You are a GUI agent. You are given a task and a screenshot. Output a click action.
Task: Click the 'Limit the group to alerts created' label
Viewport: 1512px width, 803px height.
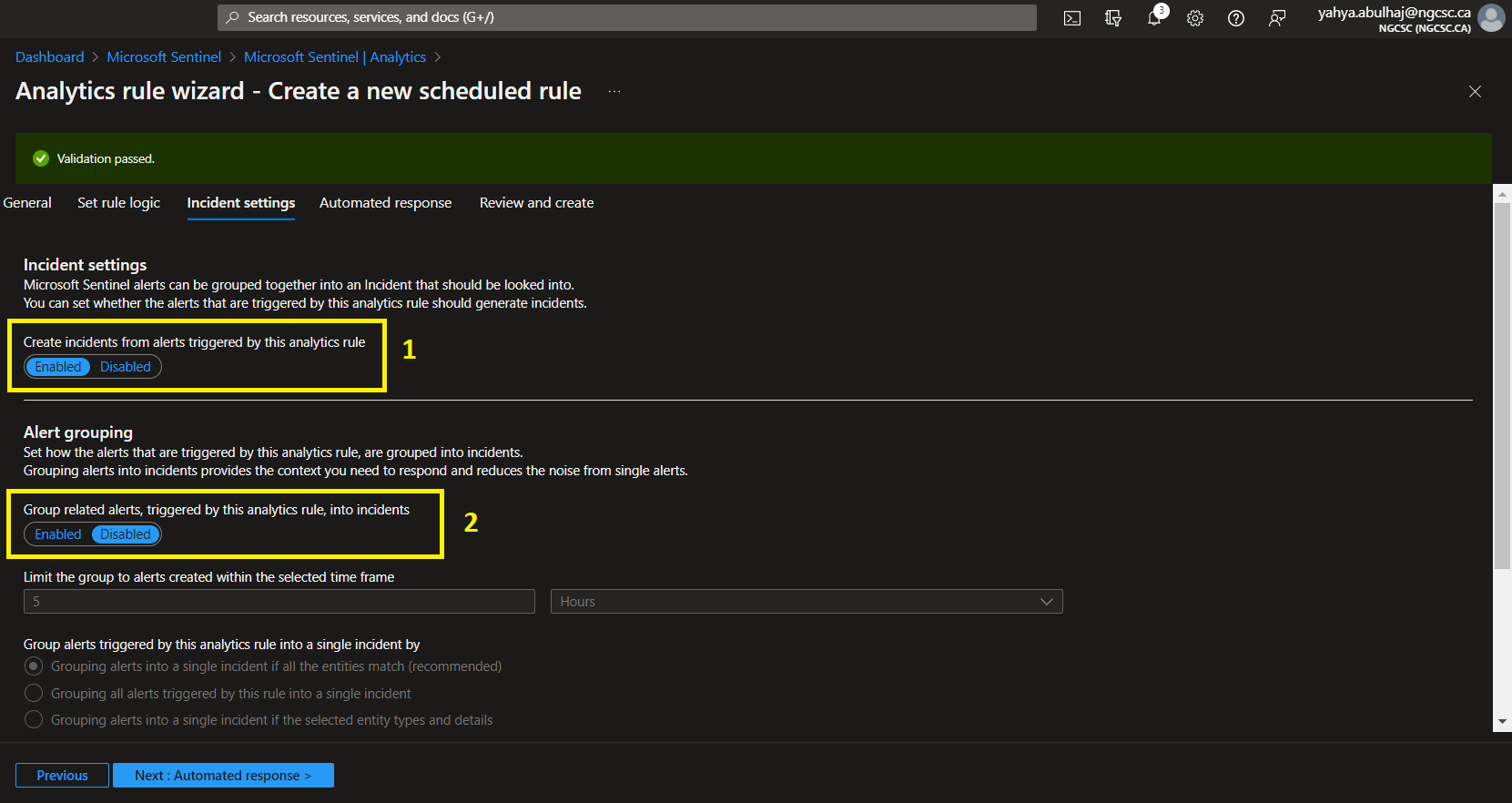pyautogui.click(x=208, y=577)
